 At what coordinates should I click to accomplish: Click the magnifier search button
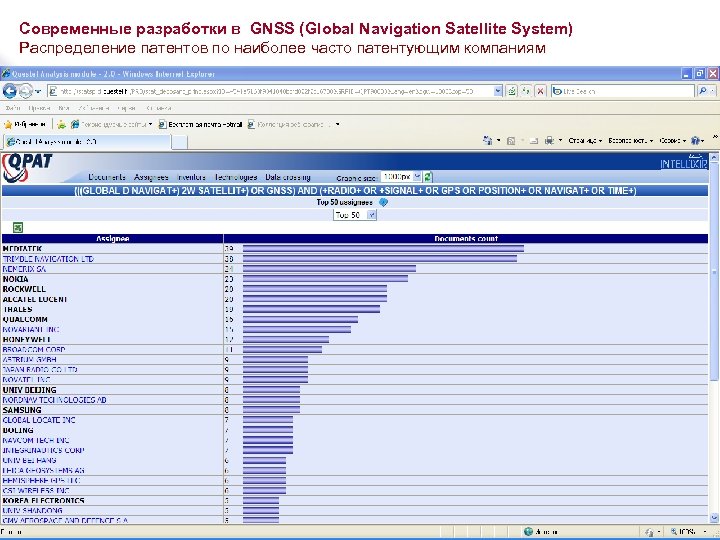[x=703, y=91]
